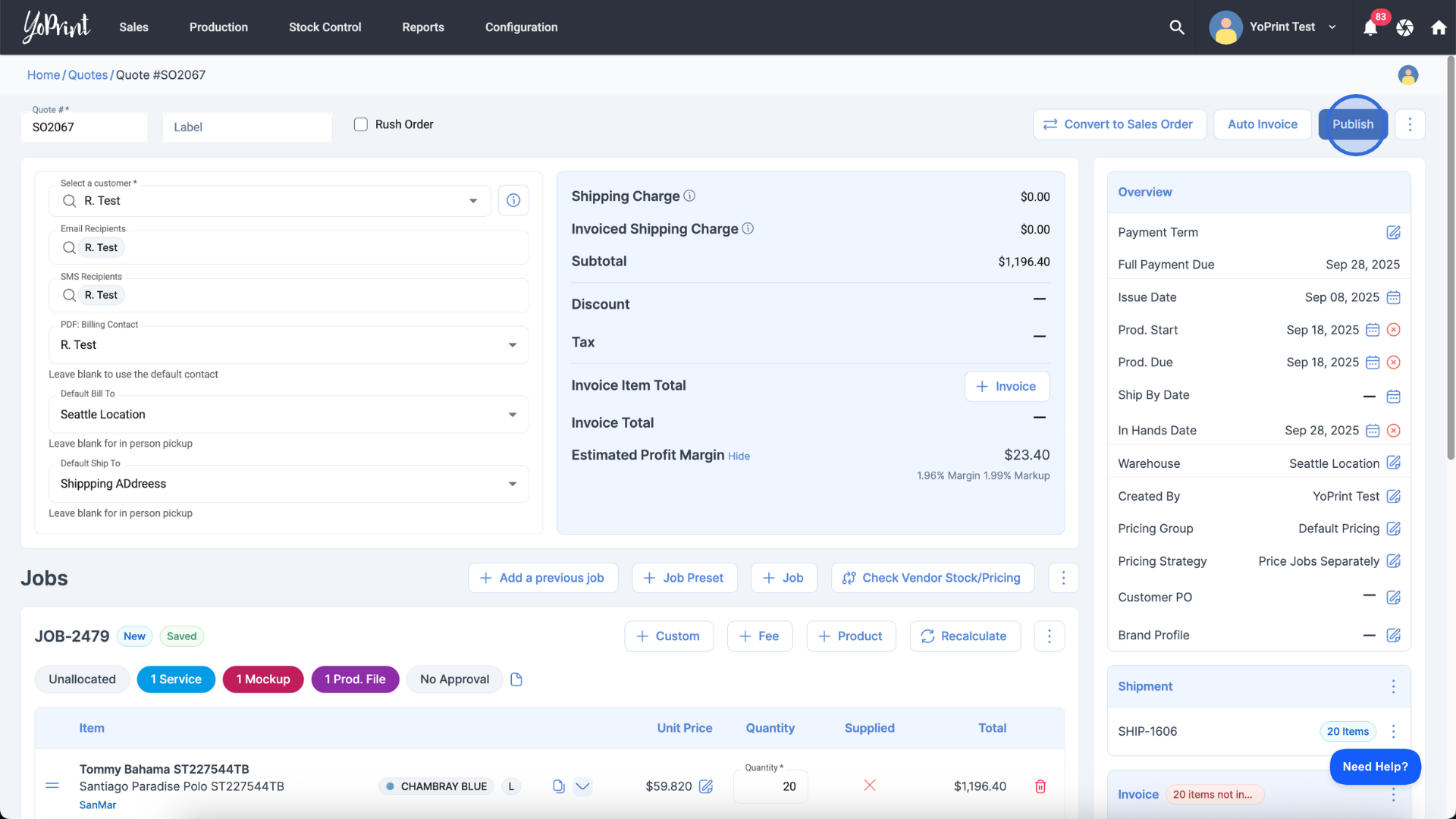Delete the Tommy Bahama line item with the trash icon

point(1040,786)
